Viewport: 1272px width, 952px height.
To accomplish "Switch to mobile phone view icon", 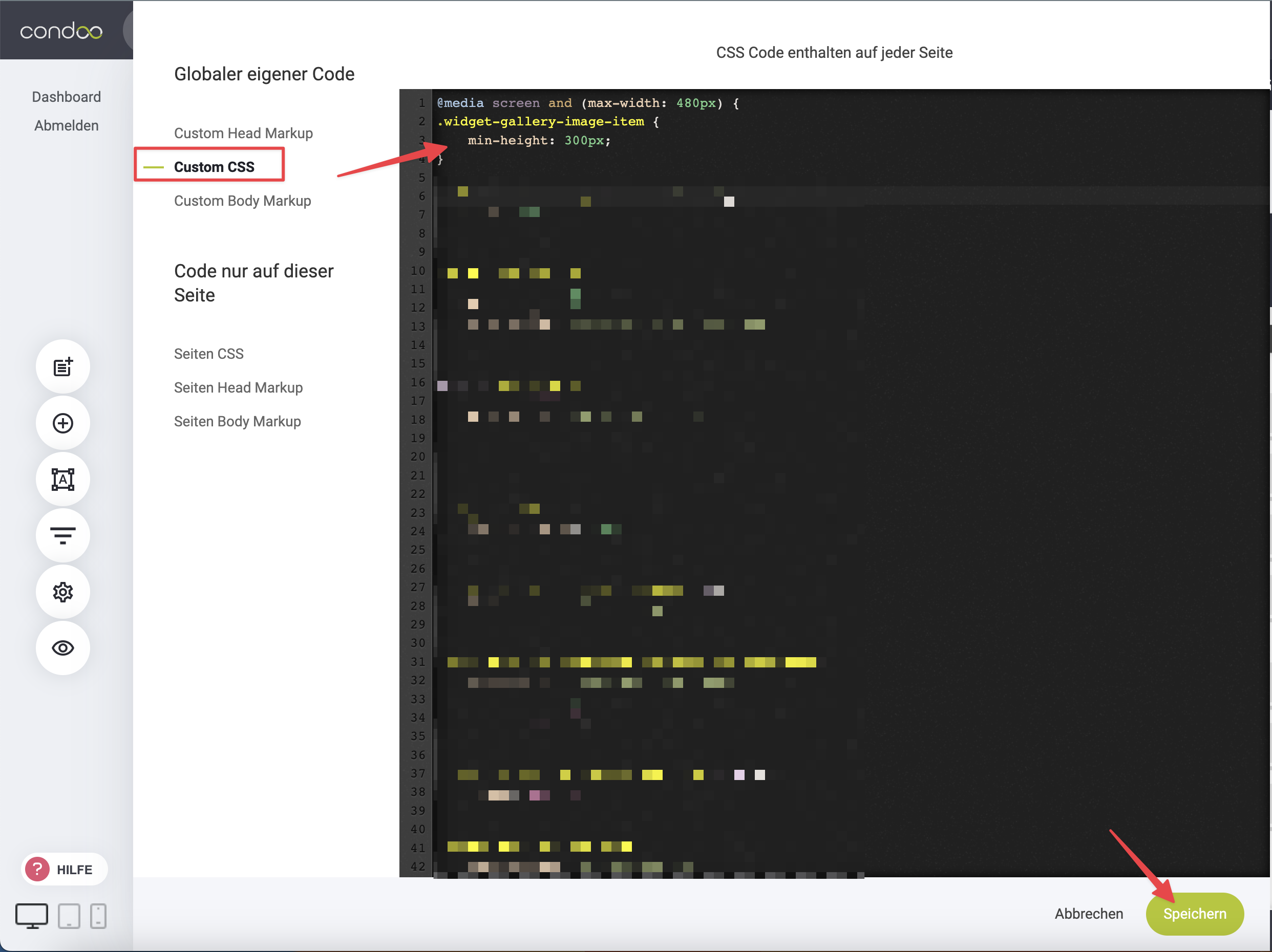I will 98,915.
